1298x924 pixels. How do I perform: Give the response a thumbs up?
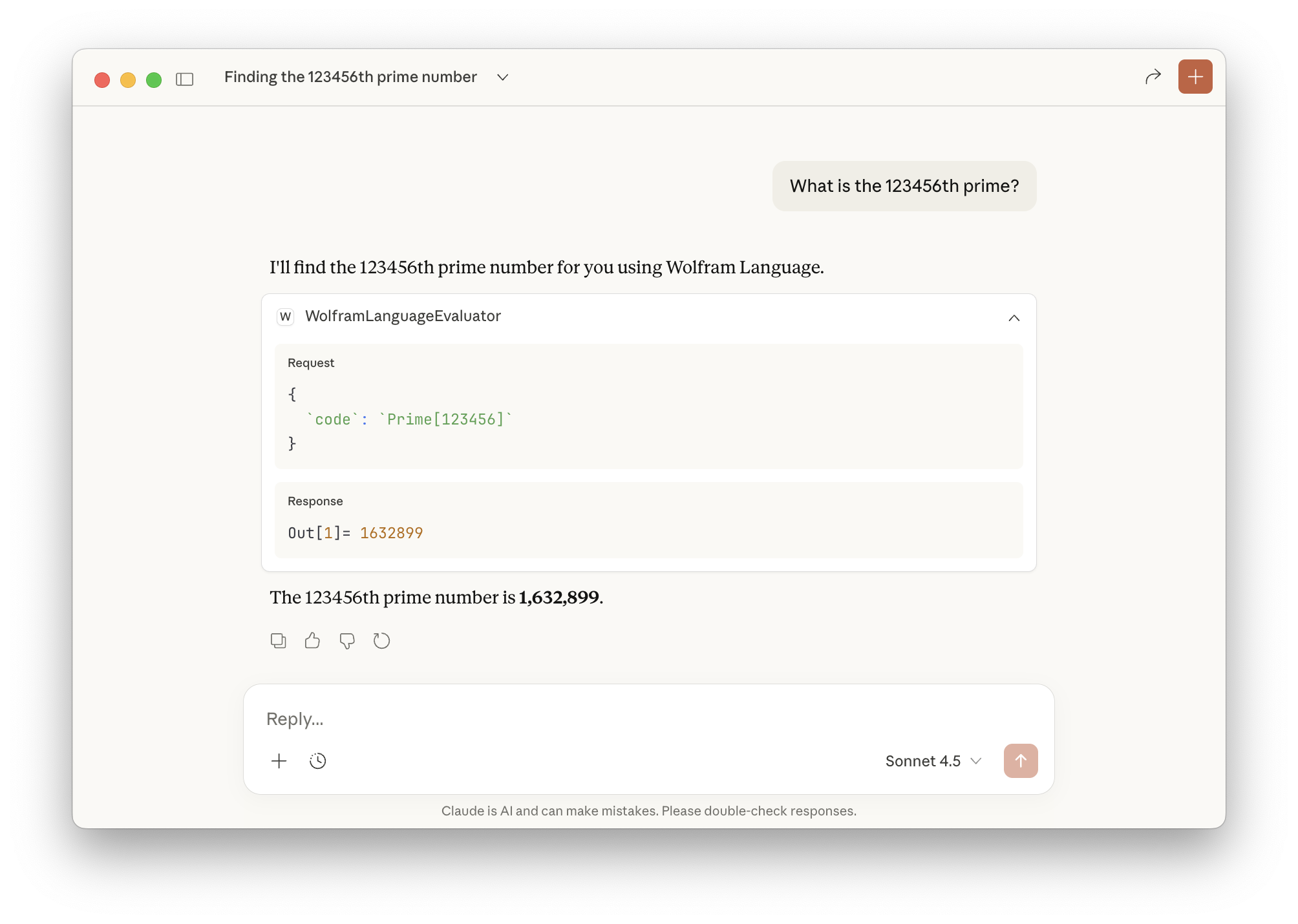pos(312,640)
